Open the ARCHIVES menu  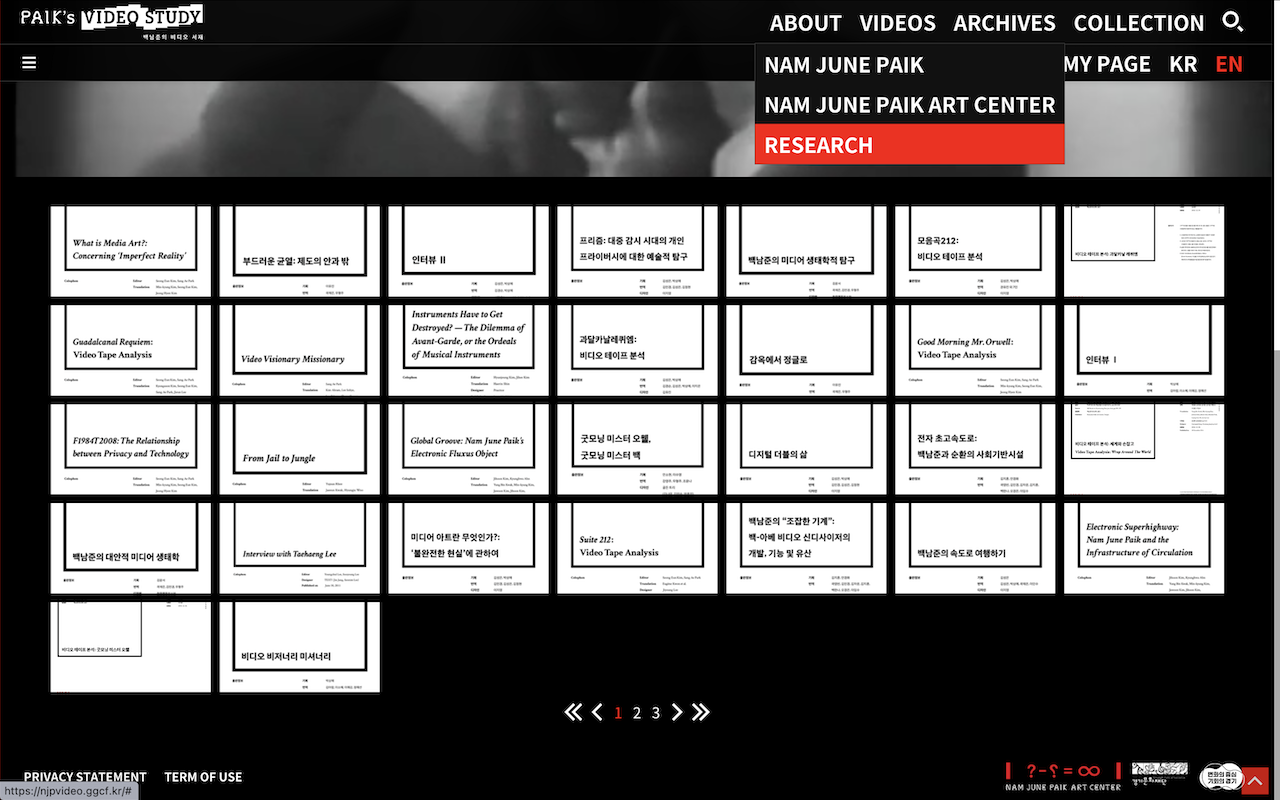[x=1004, y=23]
